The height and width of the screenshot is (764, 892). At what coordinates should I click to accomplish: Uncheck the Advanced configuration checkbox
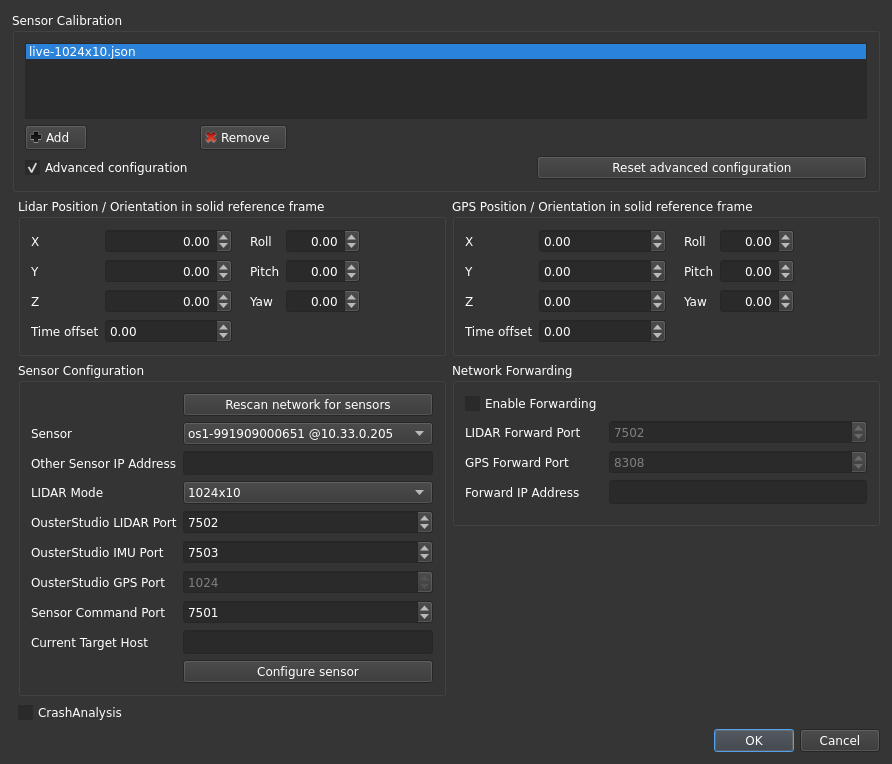tap(32, 168)
